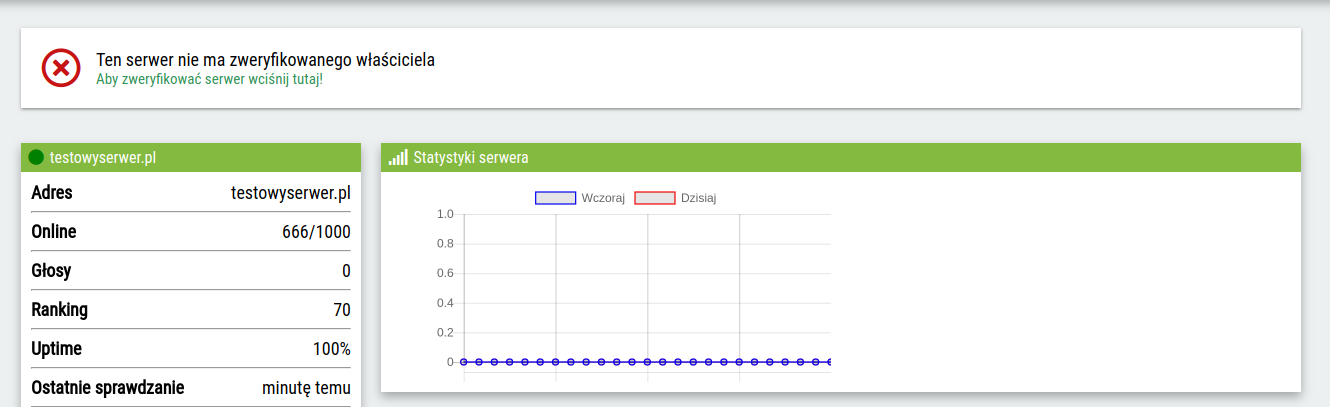Click the red X error icon

[60, 68]
